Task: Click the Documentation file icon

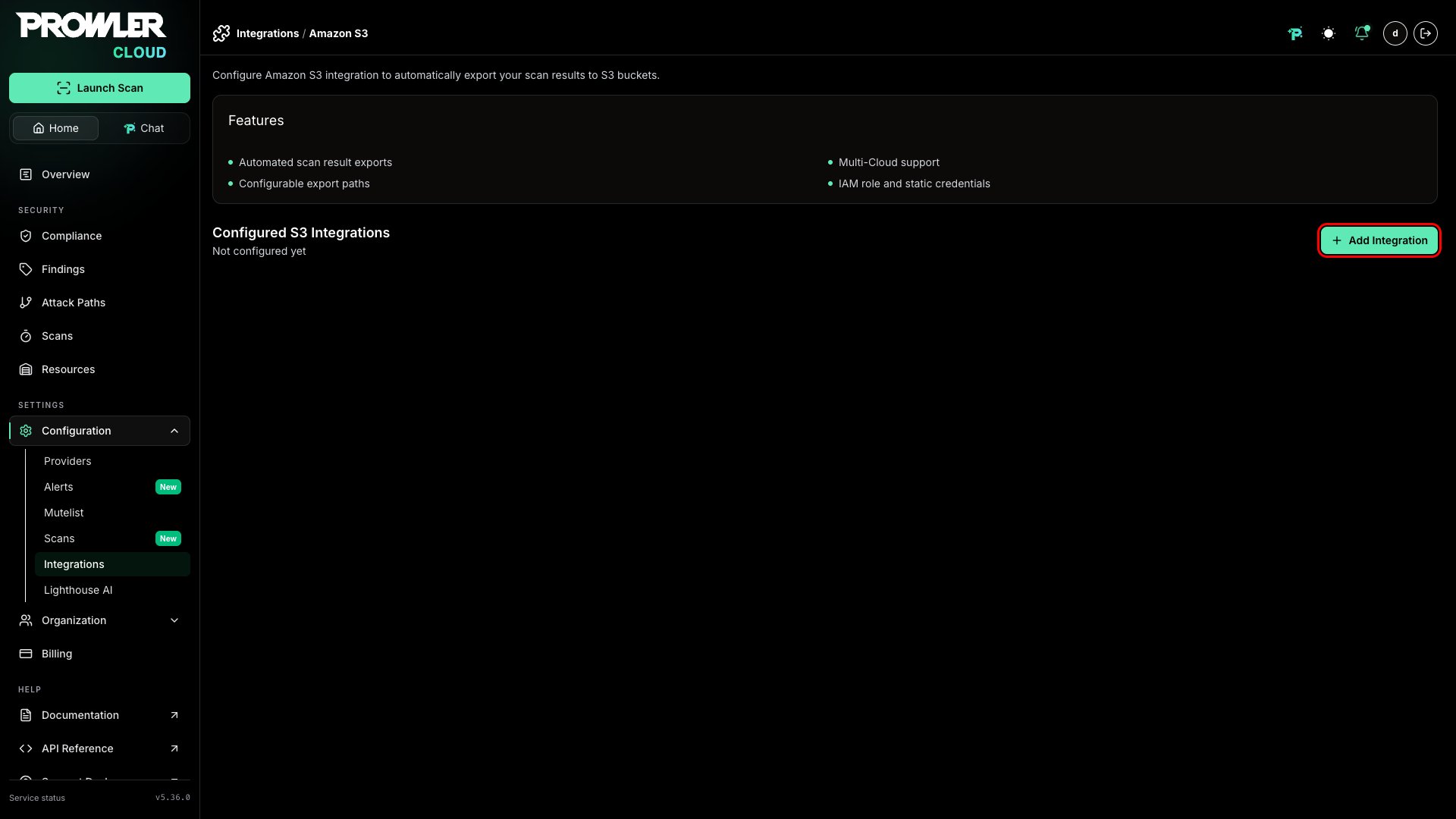Action: point(26,715)
